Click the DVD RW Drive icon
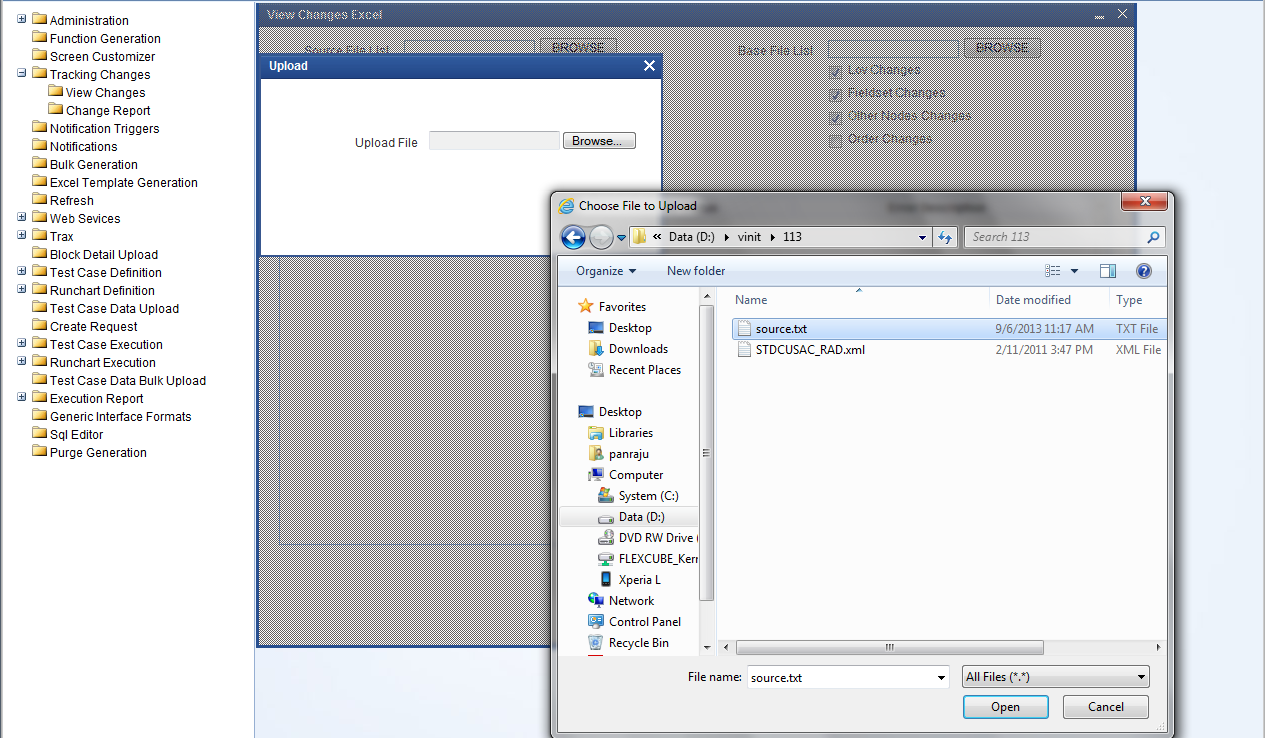Image resolution: width=1265 pixels, height=738 pixels. (605, 537)
